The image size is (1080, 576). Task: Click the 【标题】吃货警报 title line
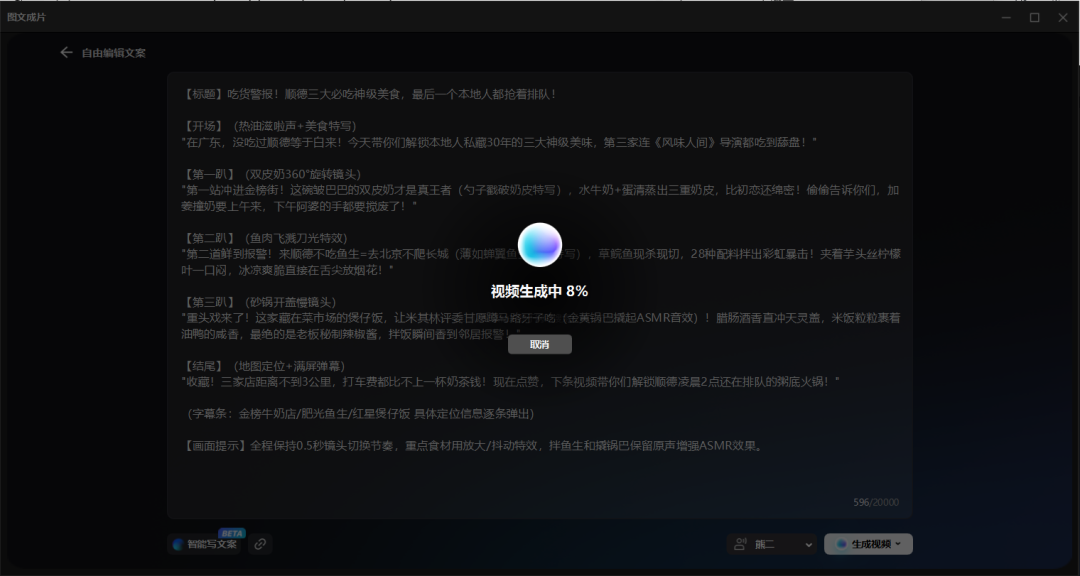tap(369, 94)
